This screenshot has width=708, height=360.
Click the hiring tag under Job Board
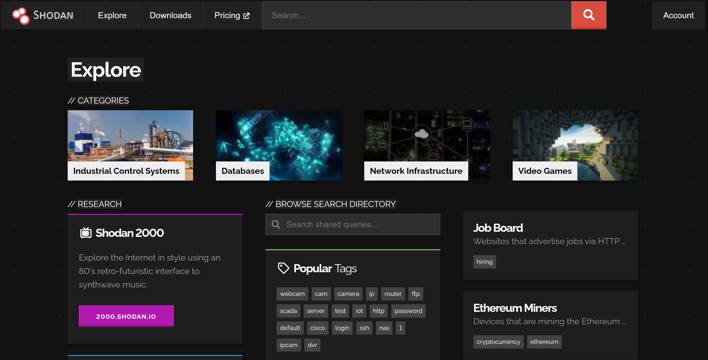coord(484,262)
